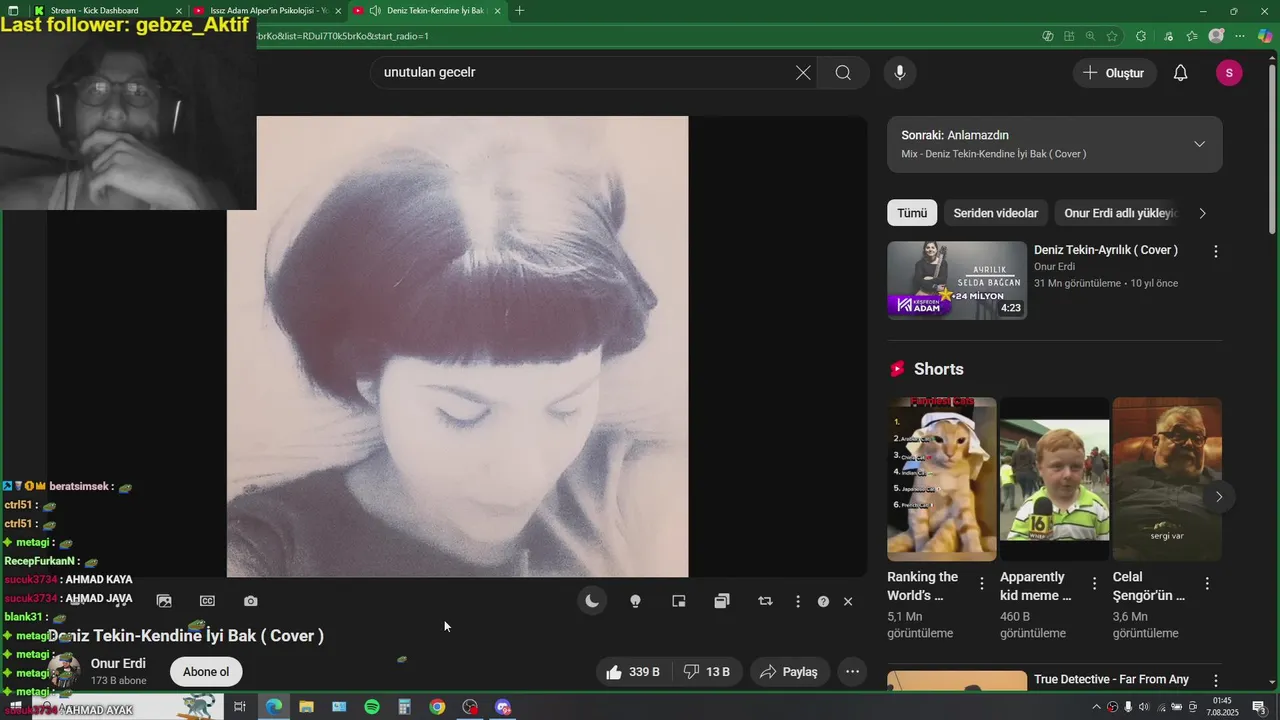Image resolution: width=1280 pixels, height=720 pixels.
Task: Share the video with the Paylaş button
Action: 789,672
